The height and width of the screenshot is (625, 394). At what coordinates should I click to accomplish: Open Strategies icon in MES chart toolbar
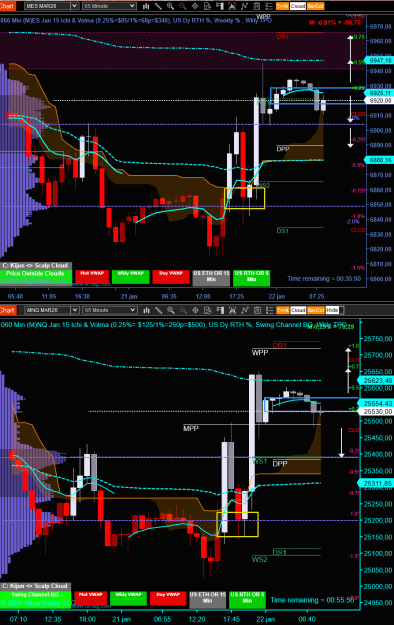pos(257,6)
